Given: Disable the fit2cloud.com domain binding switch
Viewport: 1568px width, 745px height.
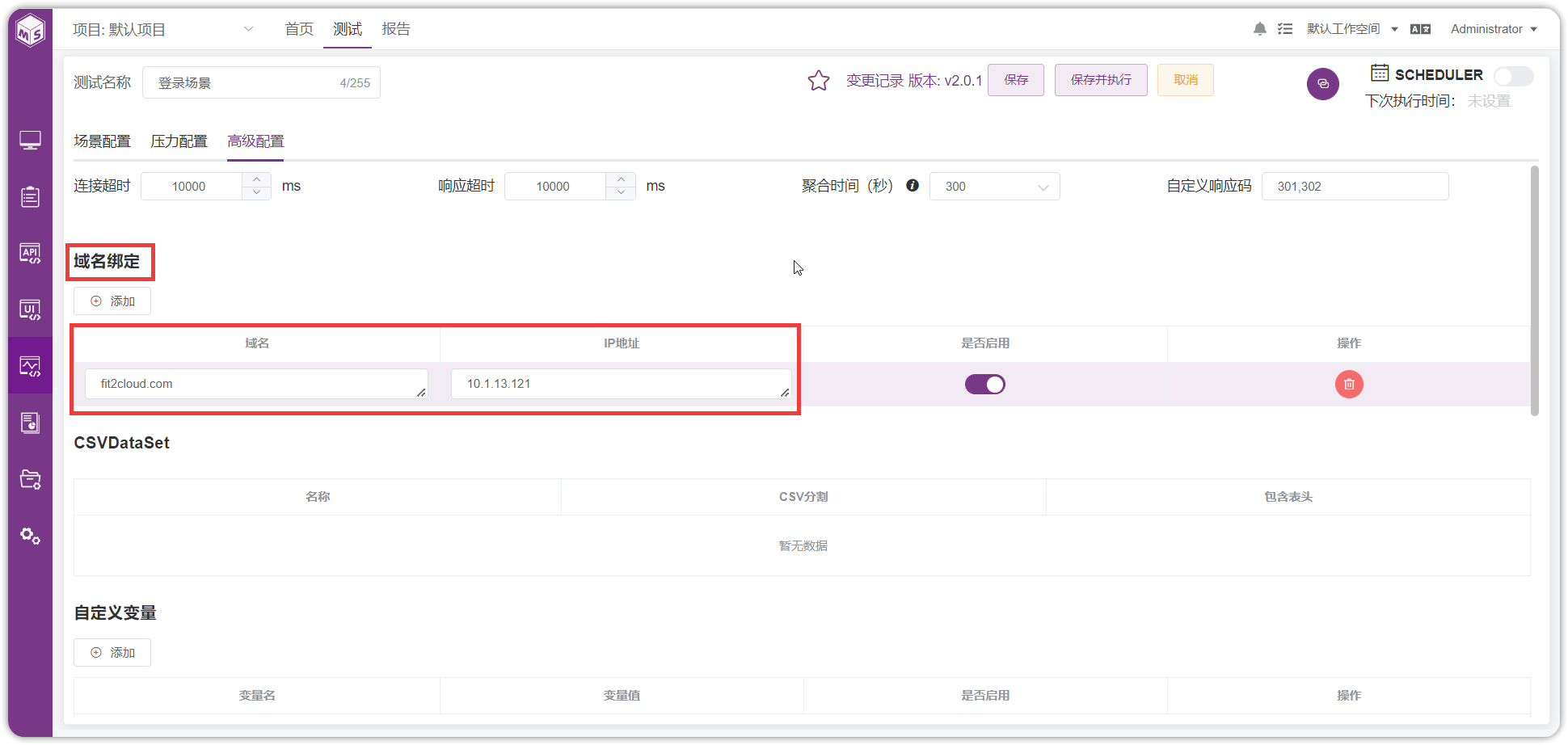Looking at the screenshot, I should pos(984,384).
